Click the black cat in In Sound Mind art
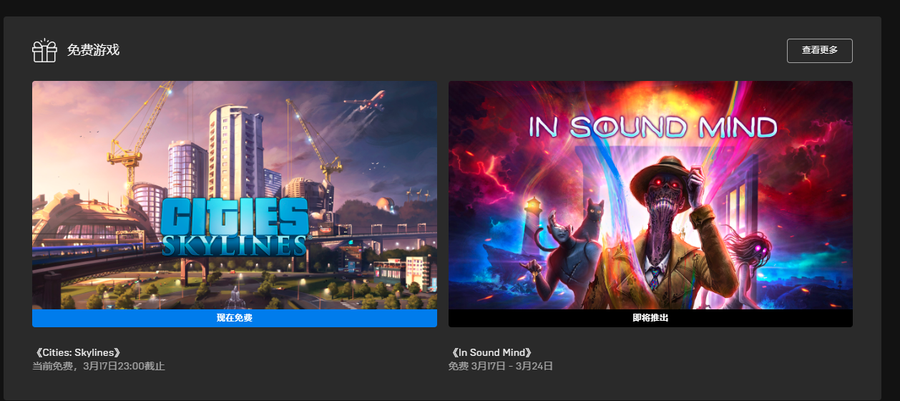The image size is (900, 401). click(x=592, y=219)
